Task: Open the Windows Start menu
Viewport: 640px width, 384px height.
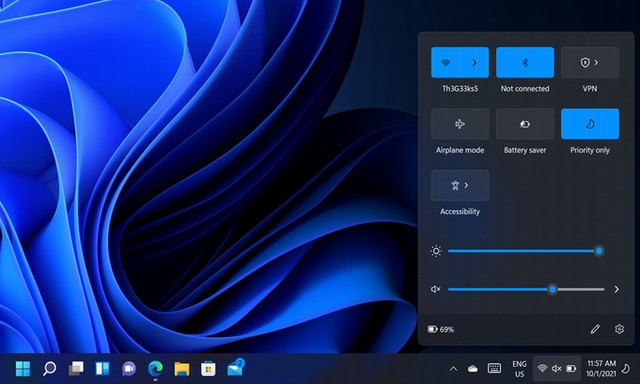Action: pyautogui.click(x=23, y=368)
